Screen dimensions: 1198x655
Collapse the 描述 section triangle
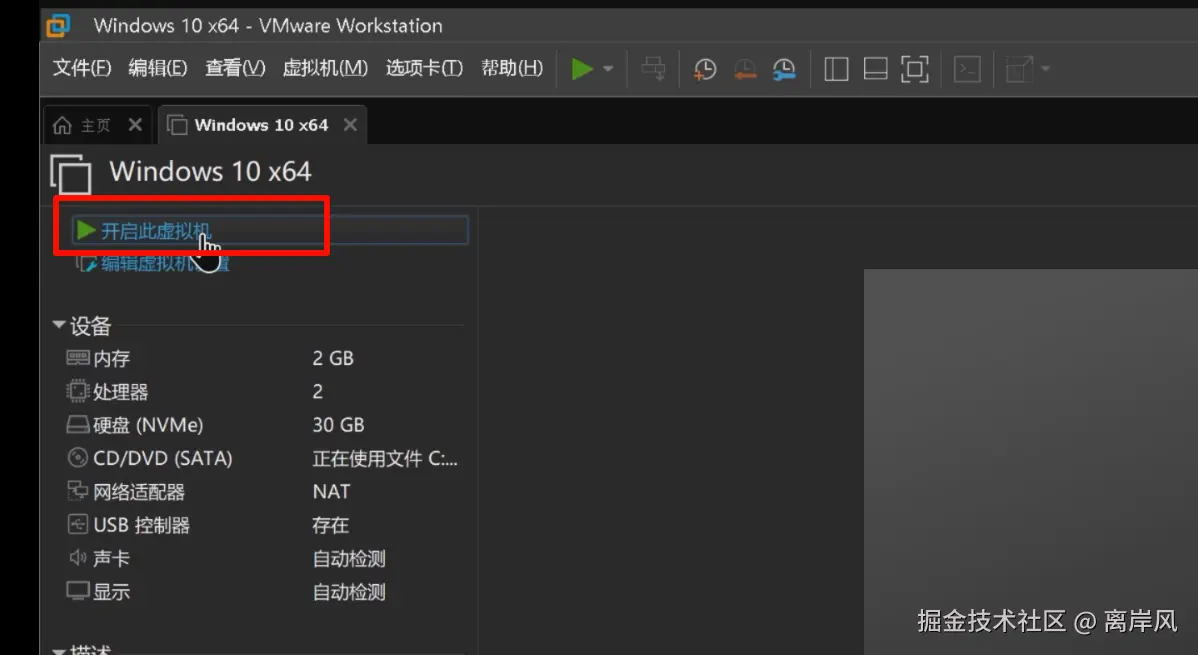click(x=58, y=650)
